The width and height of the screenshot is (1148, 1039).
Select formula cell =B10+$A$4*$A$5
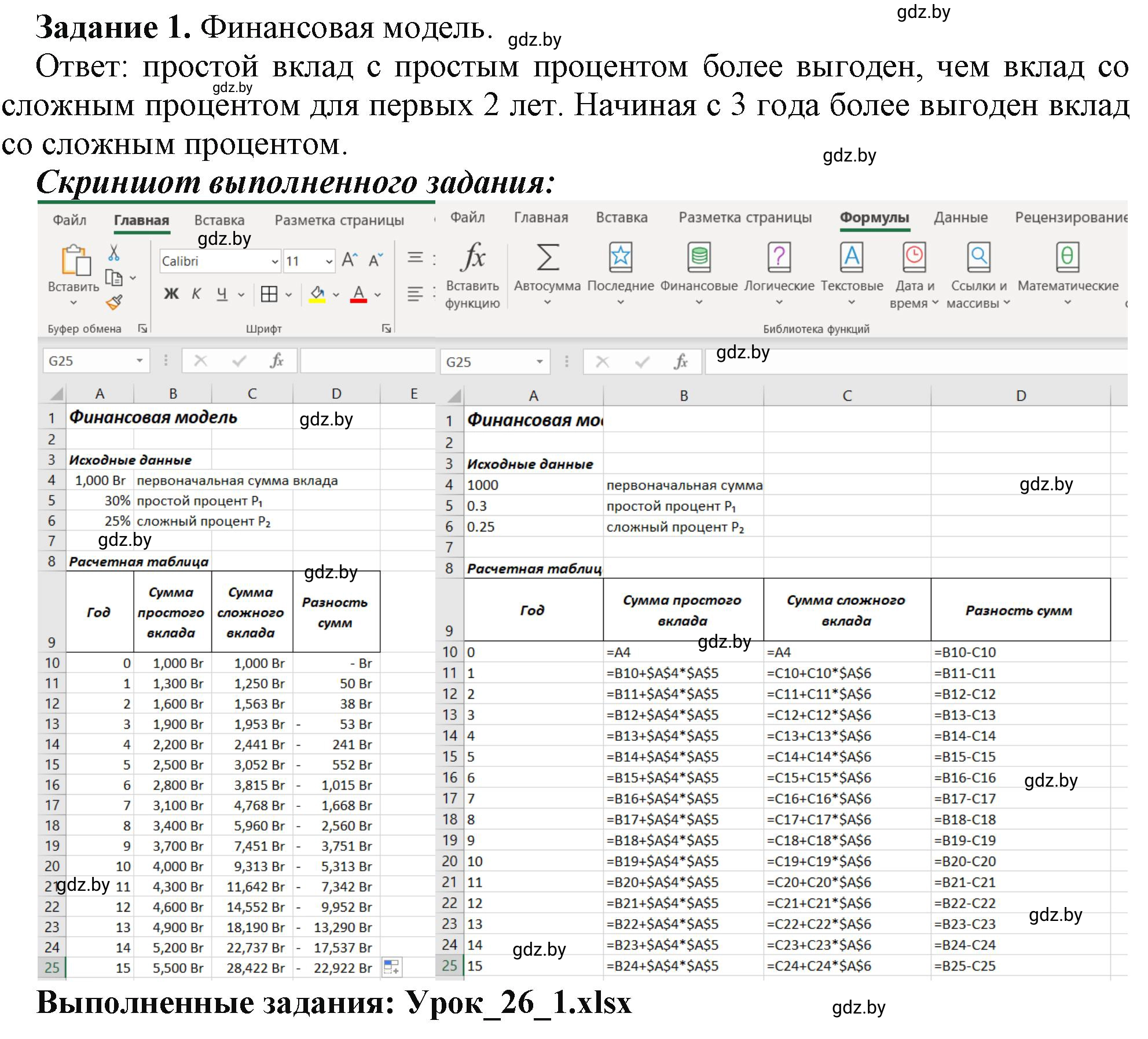pos(683,673)
